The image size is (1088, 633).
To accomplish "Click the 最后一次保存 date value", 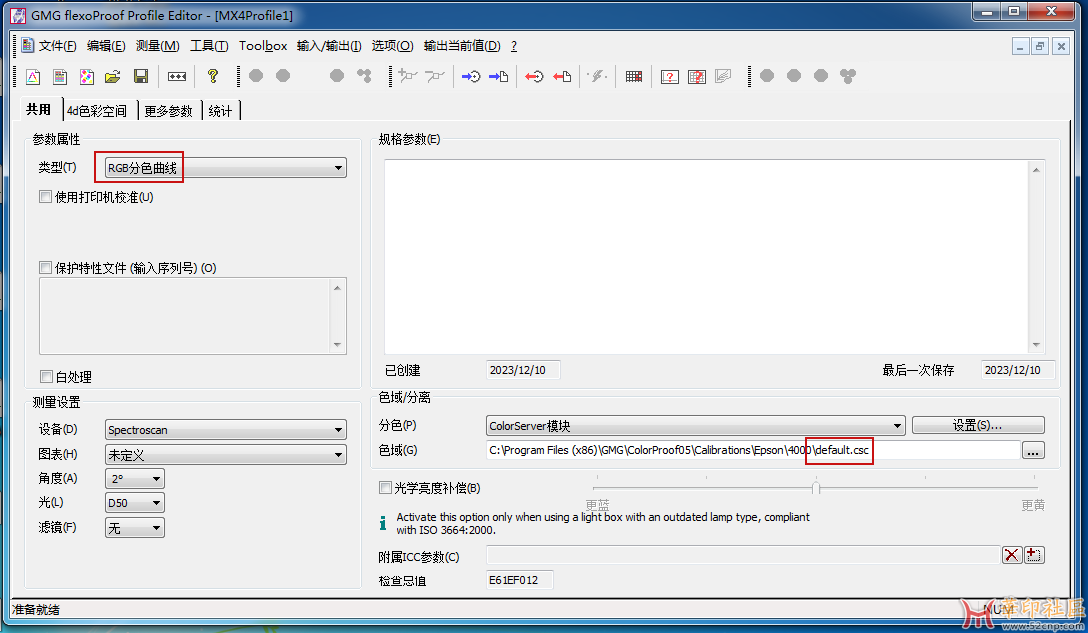I will point(1018,371).
